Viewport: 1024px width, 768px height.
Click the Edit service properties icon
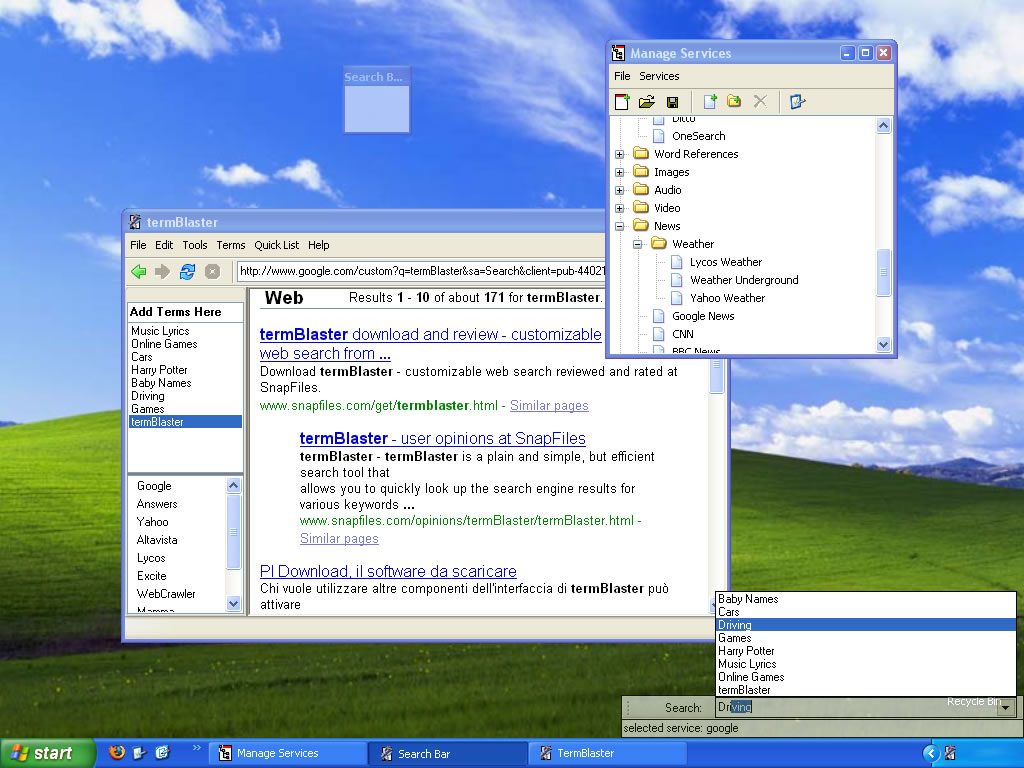coord(797,102)
